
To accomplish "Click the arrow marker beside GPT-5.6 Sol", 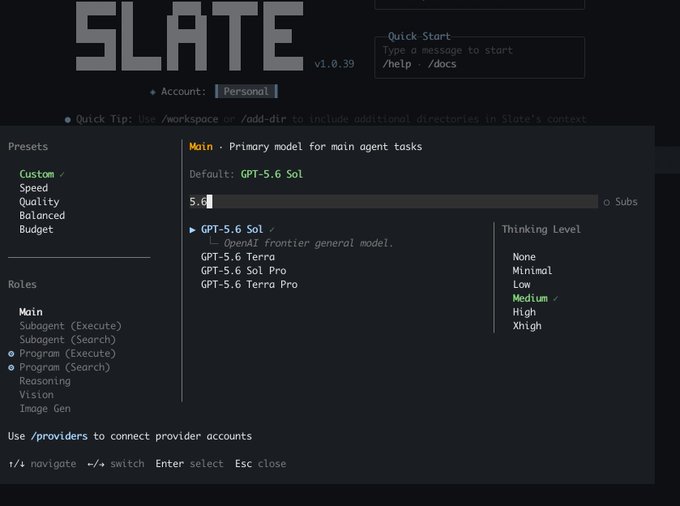I will coord(193,230).
